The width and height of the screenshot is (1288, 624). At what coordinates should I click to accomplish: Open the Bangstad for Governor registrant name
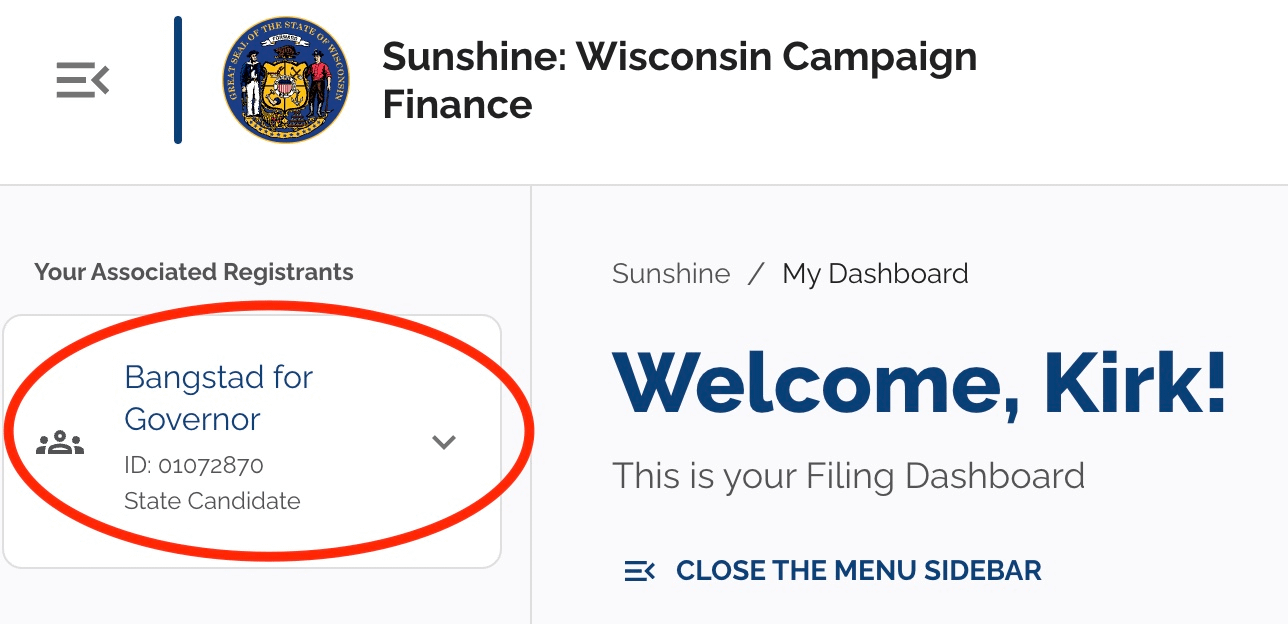[x=218, y=398]
